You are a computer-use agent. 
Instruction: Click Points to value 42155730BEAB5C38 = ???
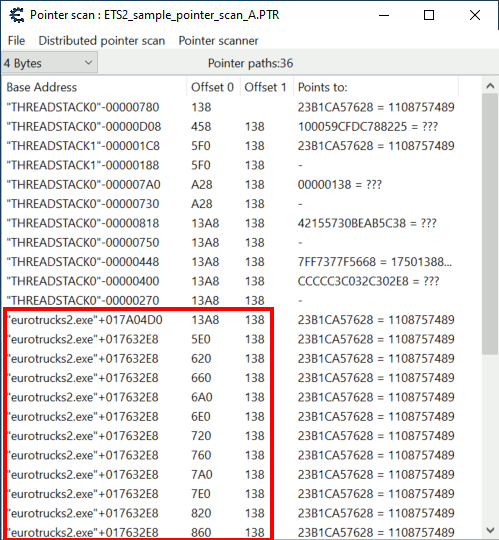pos(367,223)
